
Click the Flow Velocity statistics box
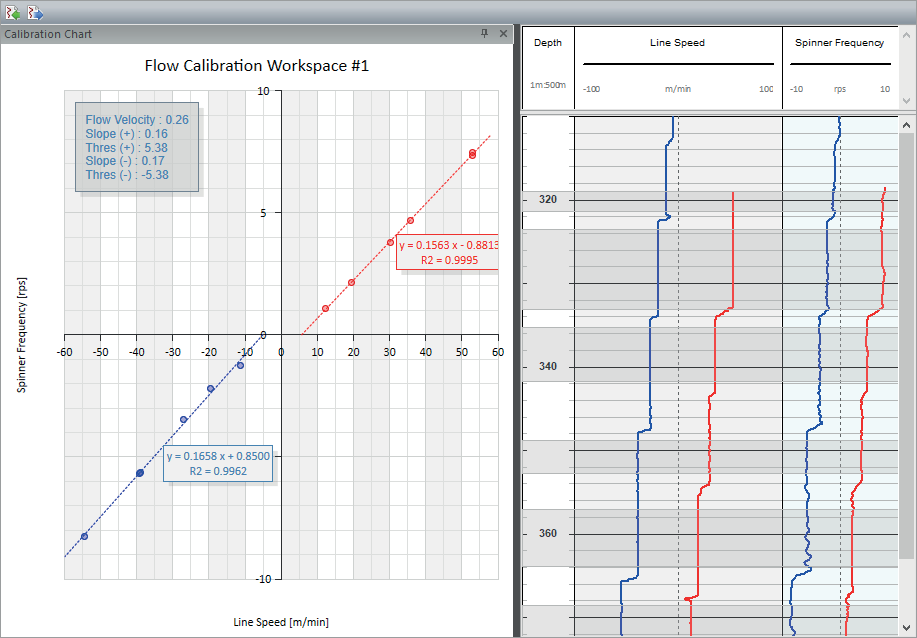[137, 147]
